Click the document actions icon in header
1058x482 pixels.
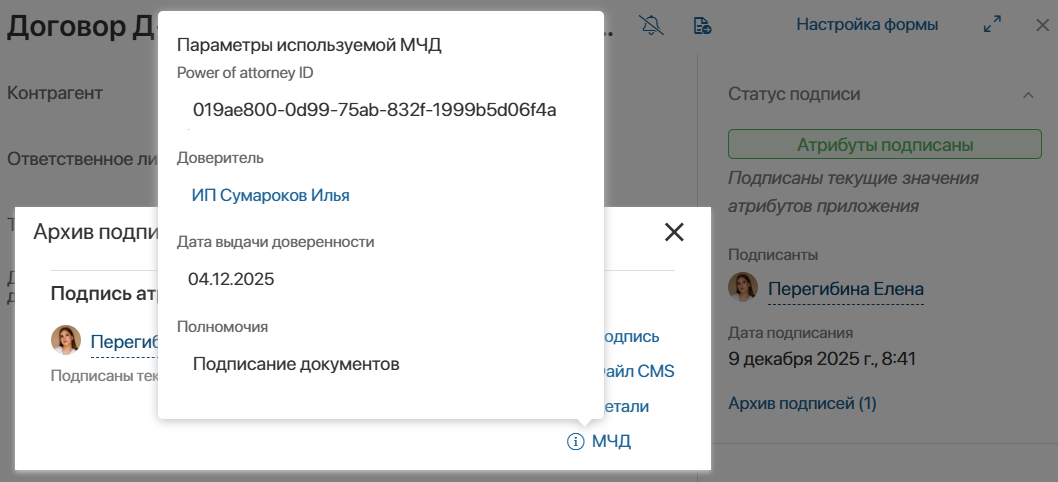702,25
